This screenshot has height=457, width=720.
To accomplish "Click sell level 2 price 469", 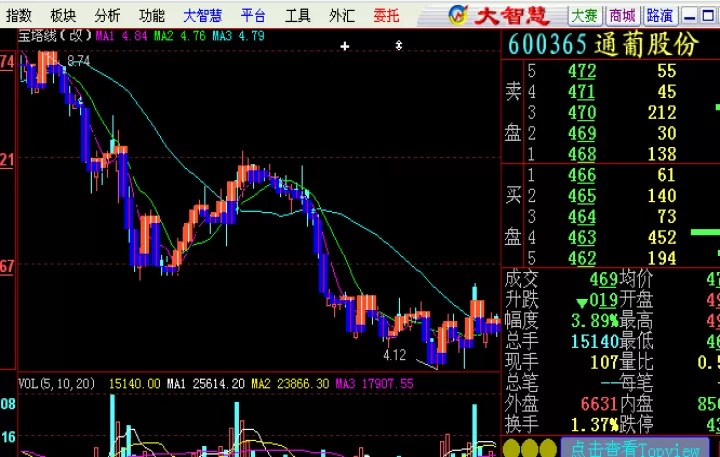I will coord(582,133).
